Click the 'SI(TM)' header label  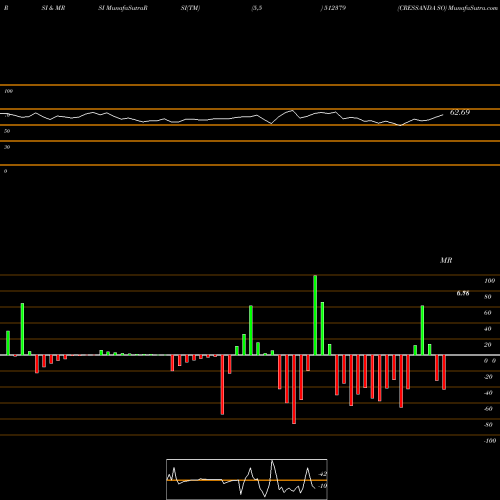190,8
